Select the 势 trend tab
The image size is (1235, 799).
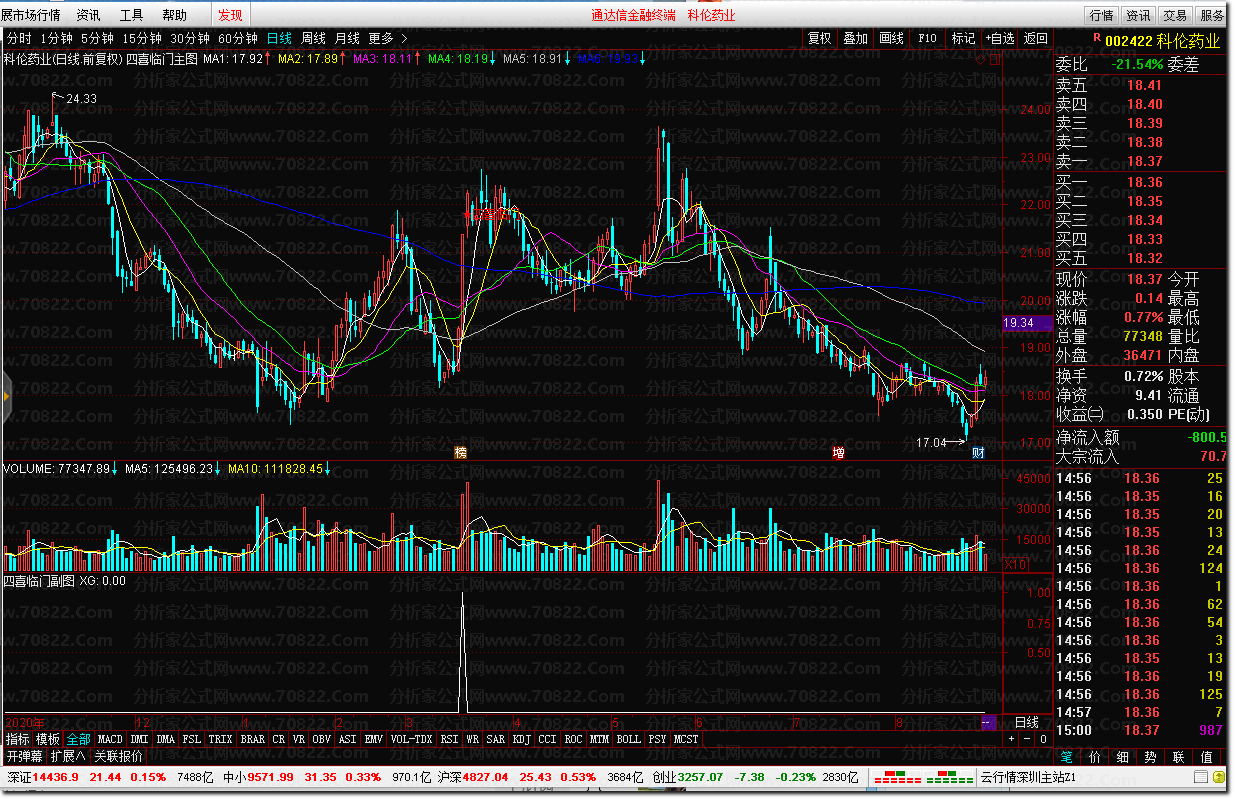1151,757
